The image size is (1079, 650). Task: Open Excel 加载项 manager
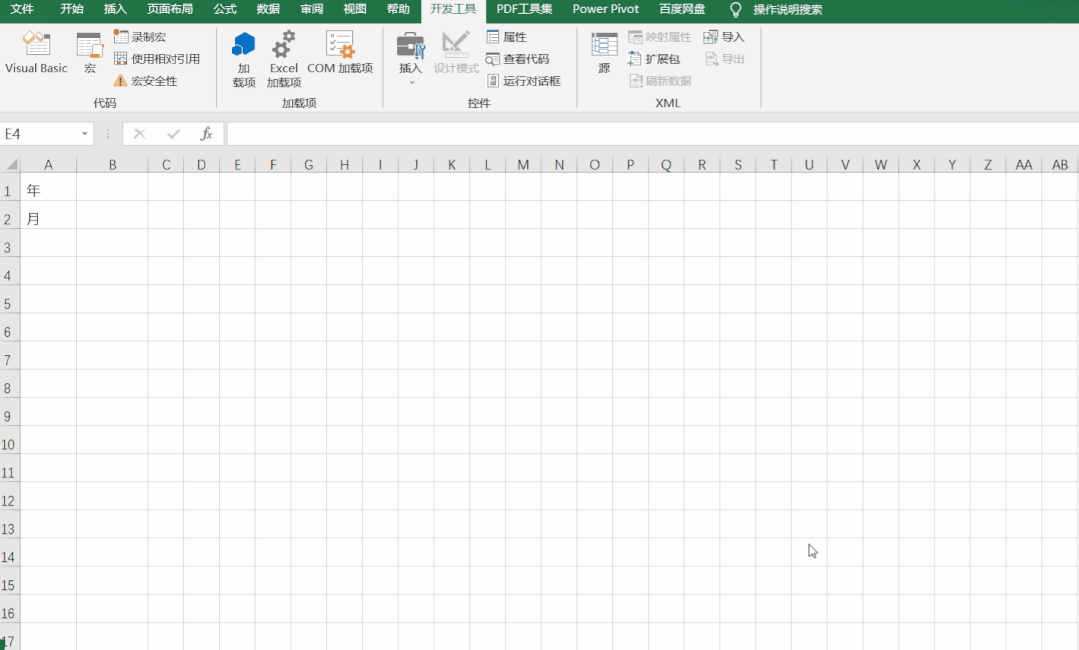[x=284, y=60]
